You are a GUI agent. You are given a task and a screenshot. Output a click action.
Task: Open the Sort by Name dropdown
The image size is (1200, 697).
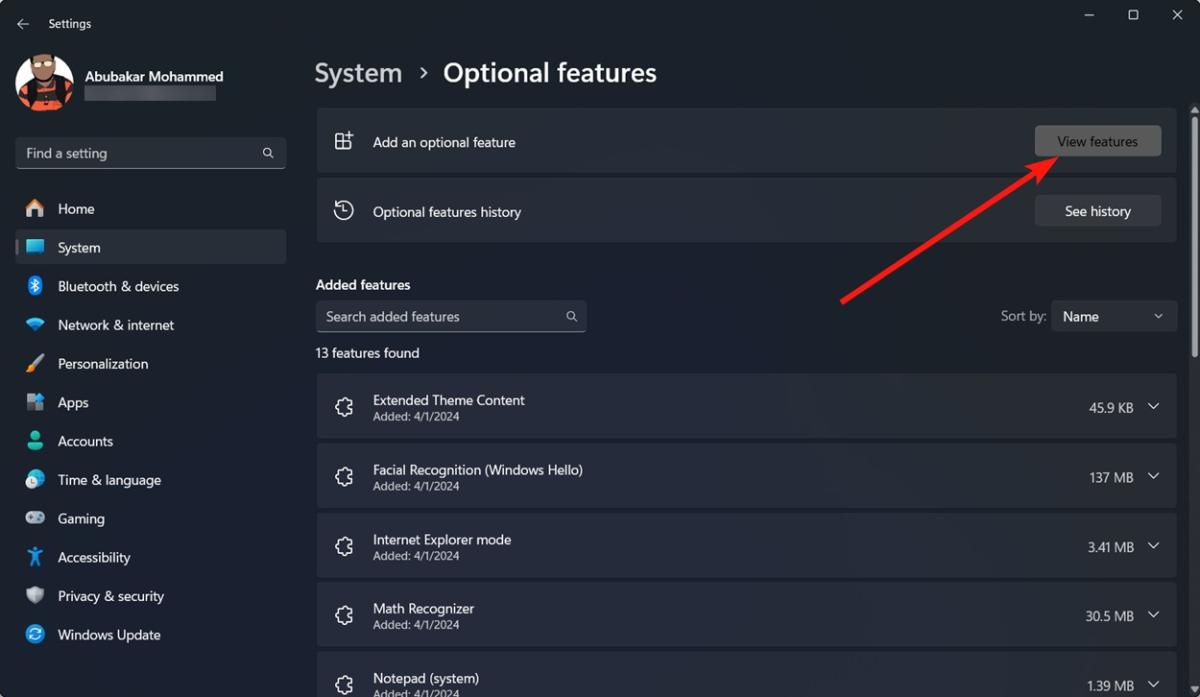click(x=1113, y=315)
